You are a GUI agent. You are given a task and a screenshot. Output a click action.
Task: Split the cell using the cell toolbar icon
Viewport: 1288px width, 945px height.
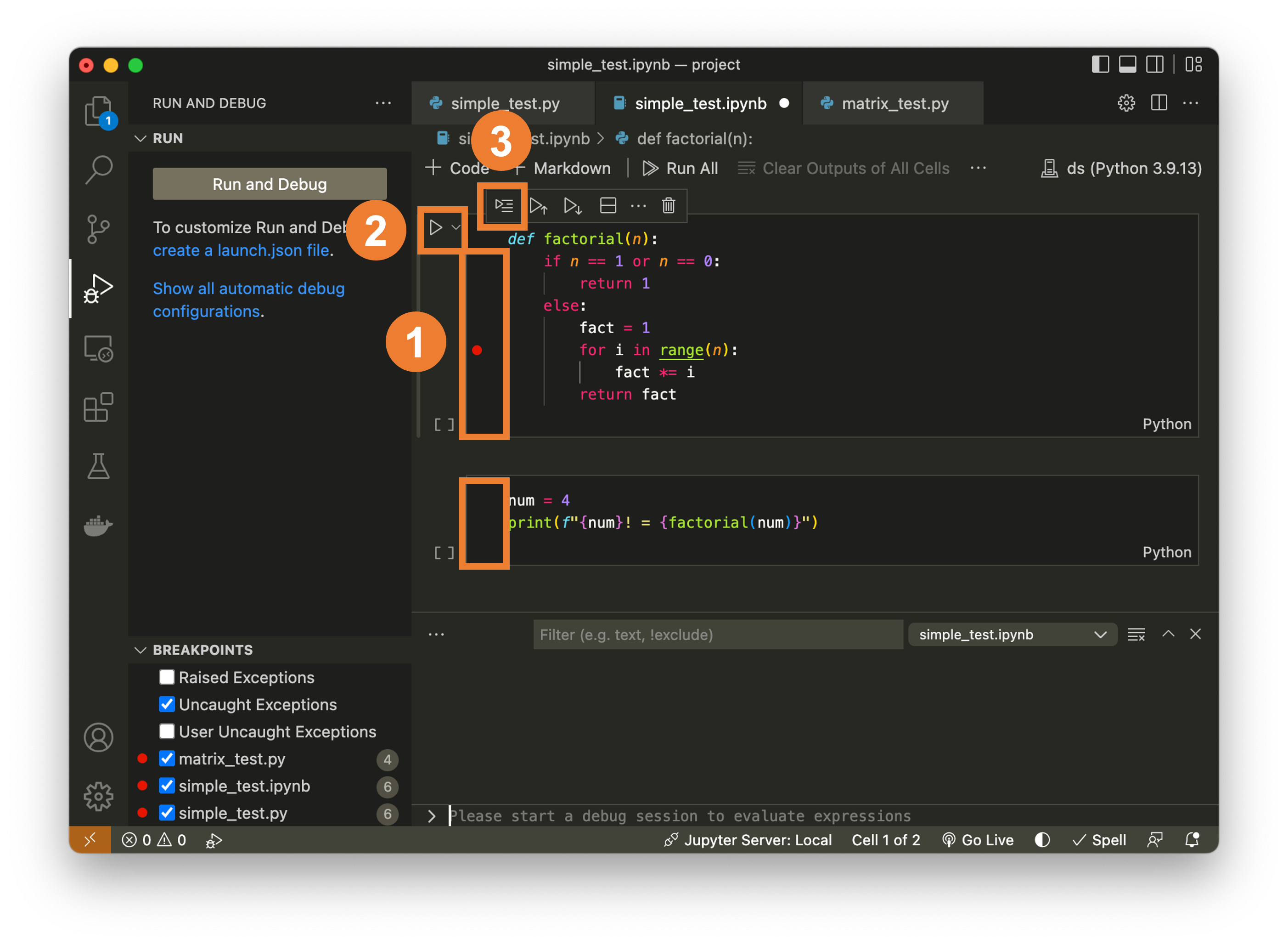coord(607,205)
